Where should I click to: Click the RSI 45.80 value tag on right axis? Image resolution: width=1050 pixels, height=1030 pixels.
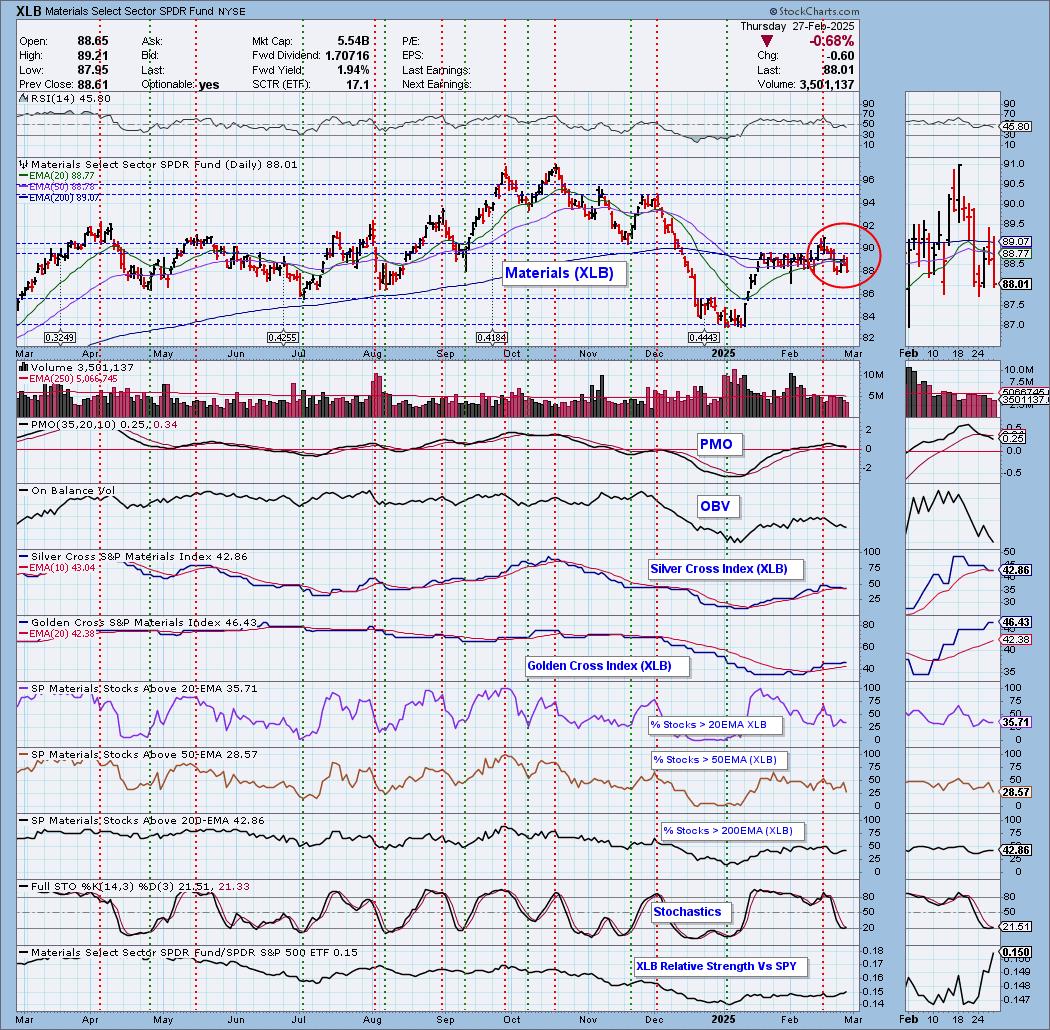[x=1017, y=126]
